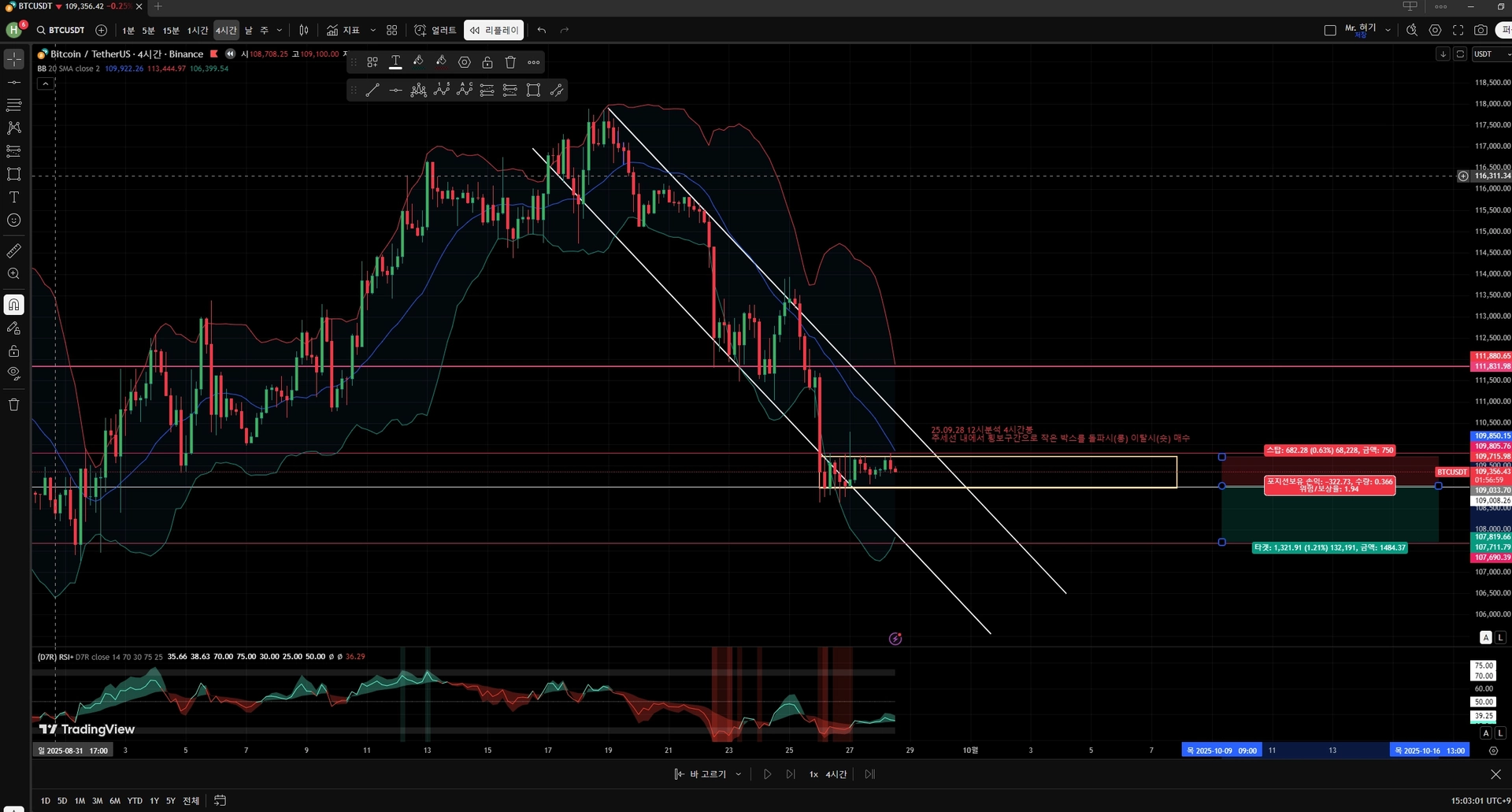Open BTCUSDT symbol search
The width and height of the screenshot is (1512, 812).
[61, 30]
